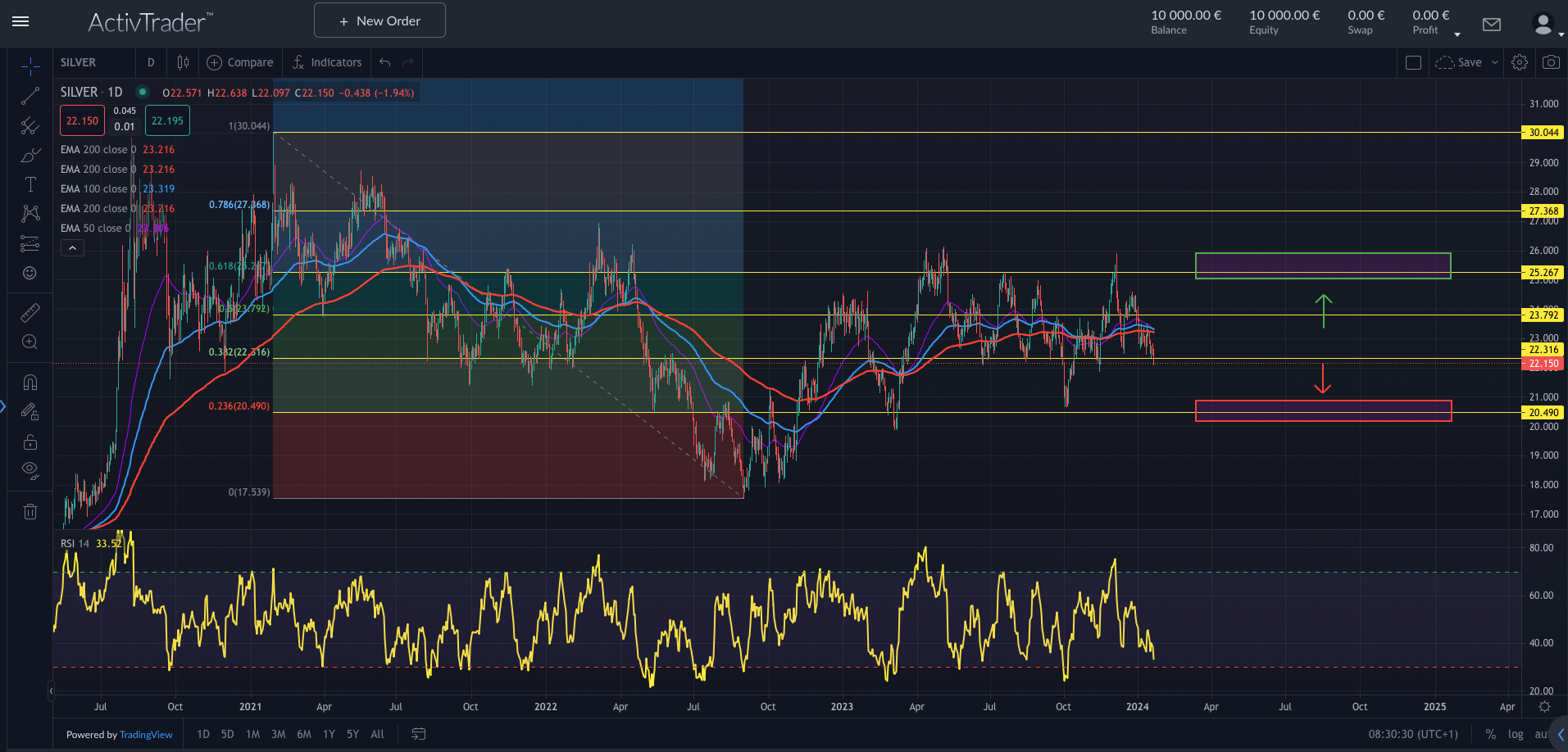Click the 22.195 buy price box
1568x752 pixels.
pos(167,120)
